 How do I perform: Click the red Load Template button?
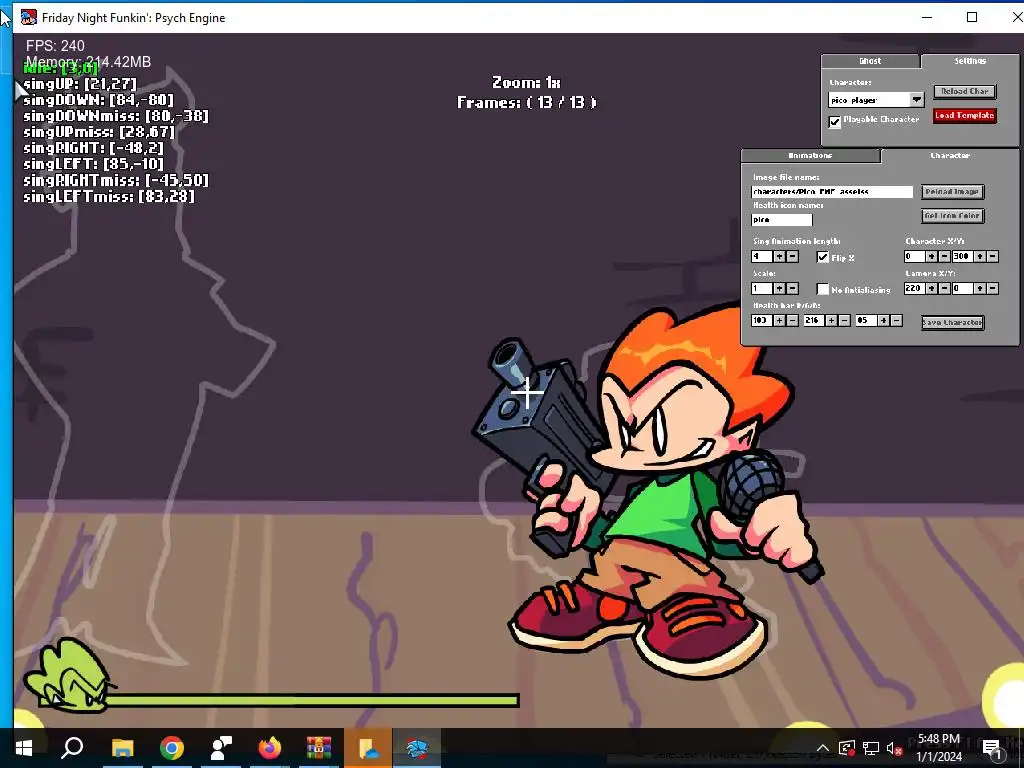(x=965, y=115)
